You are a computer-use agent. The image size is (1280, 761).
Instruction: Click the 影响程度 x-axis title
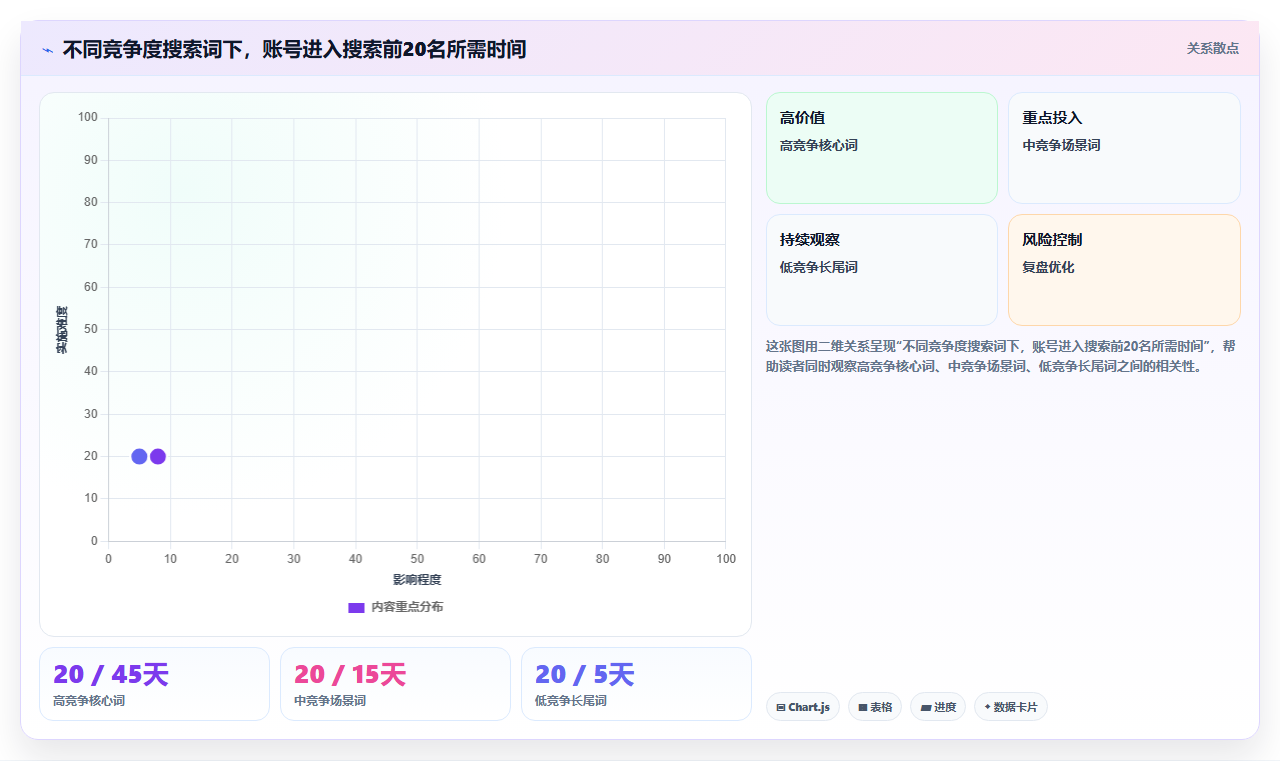(417, 580)
